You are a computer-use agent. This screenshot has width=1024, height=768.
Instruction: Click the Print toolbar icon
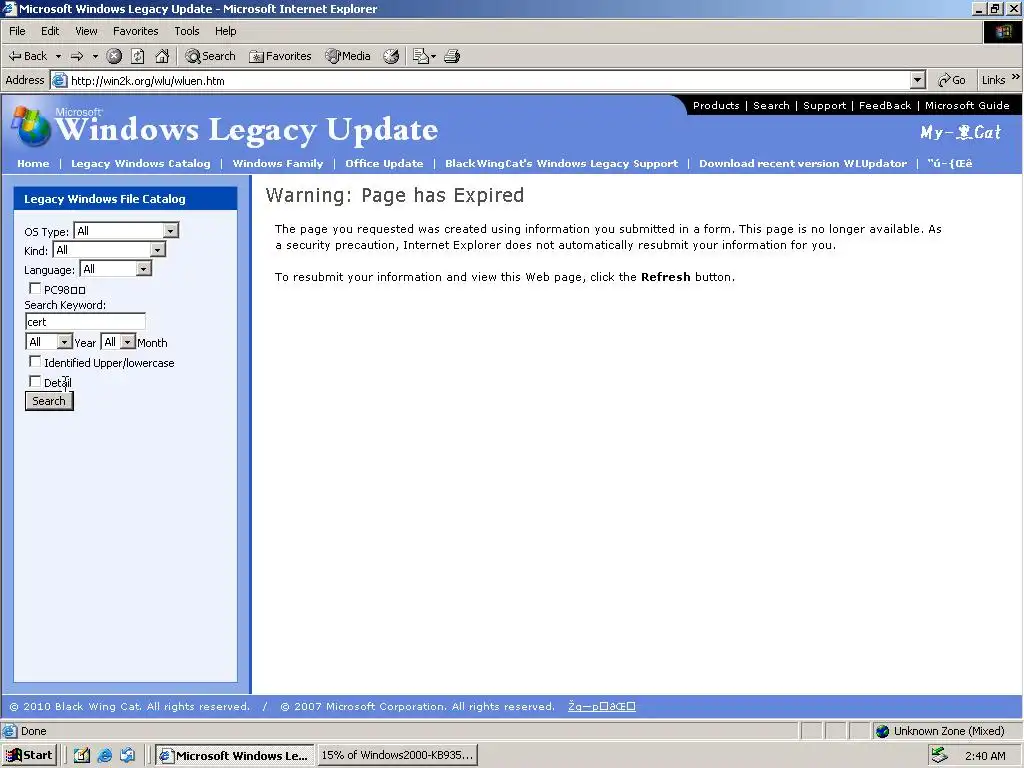(x=452, y=56)
